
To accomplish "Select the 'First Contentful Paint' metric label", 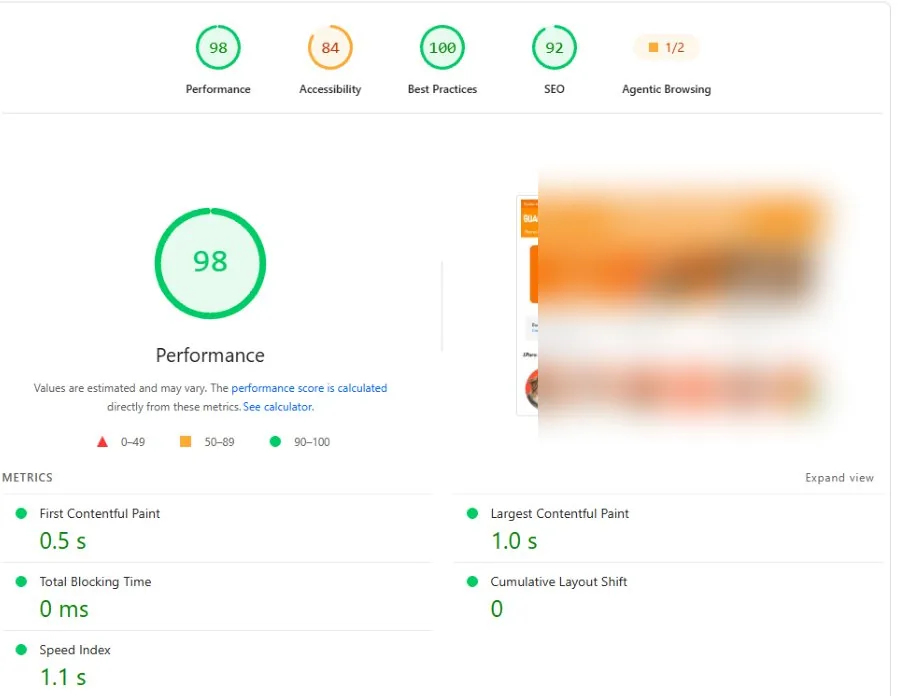I will tap(100, 513).
